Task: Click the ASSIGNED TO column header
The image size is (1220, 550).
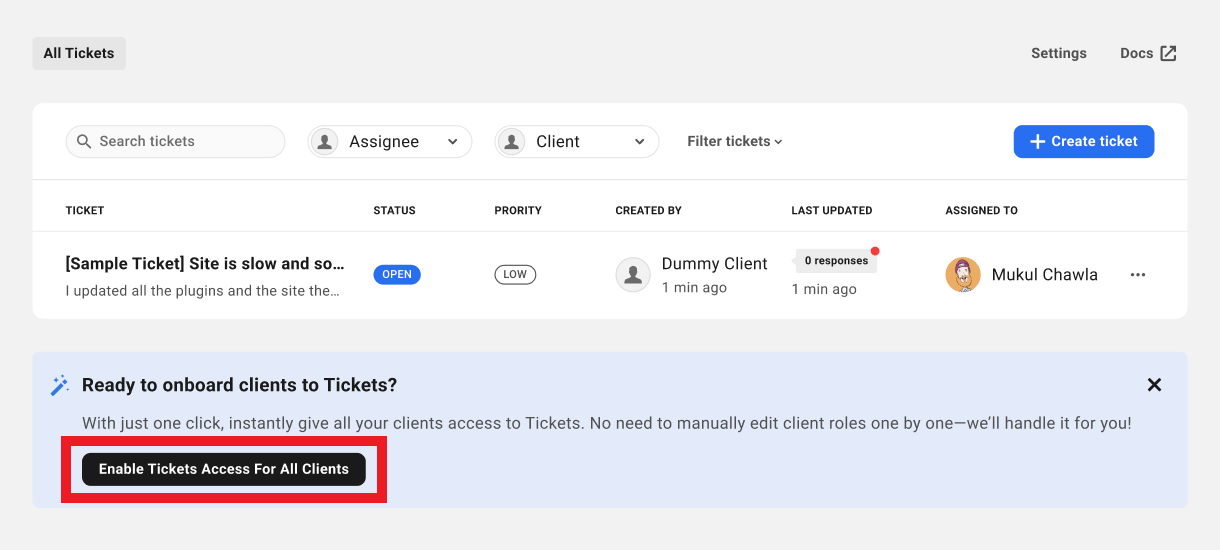Action: point(981,210)
